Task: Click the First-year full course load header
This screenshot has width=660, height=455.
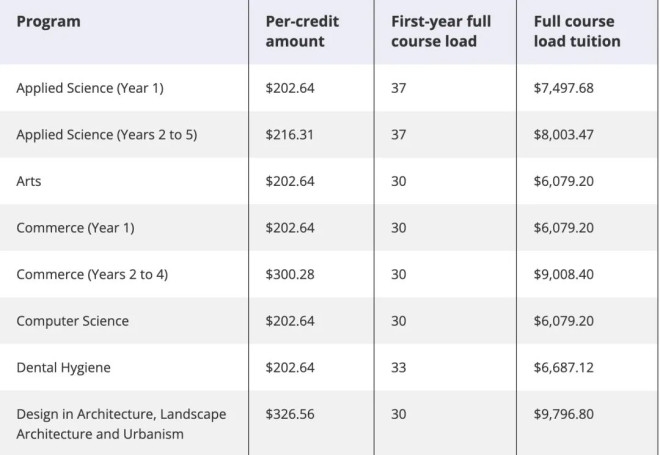Action: point(440,31)
